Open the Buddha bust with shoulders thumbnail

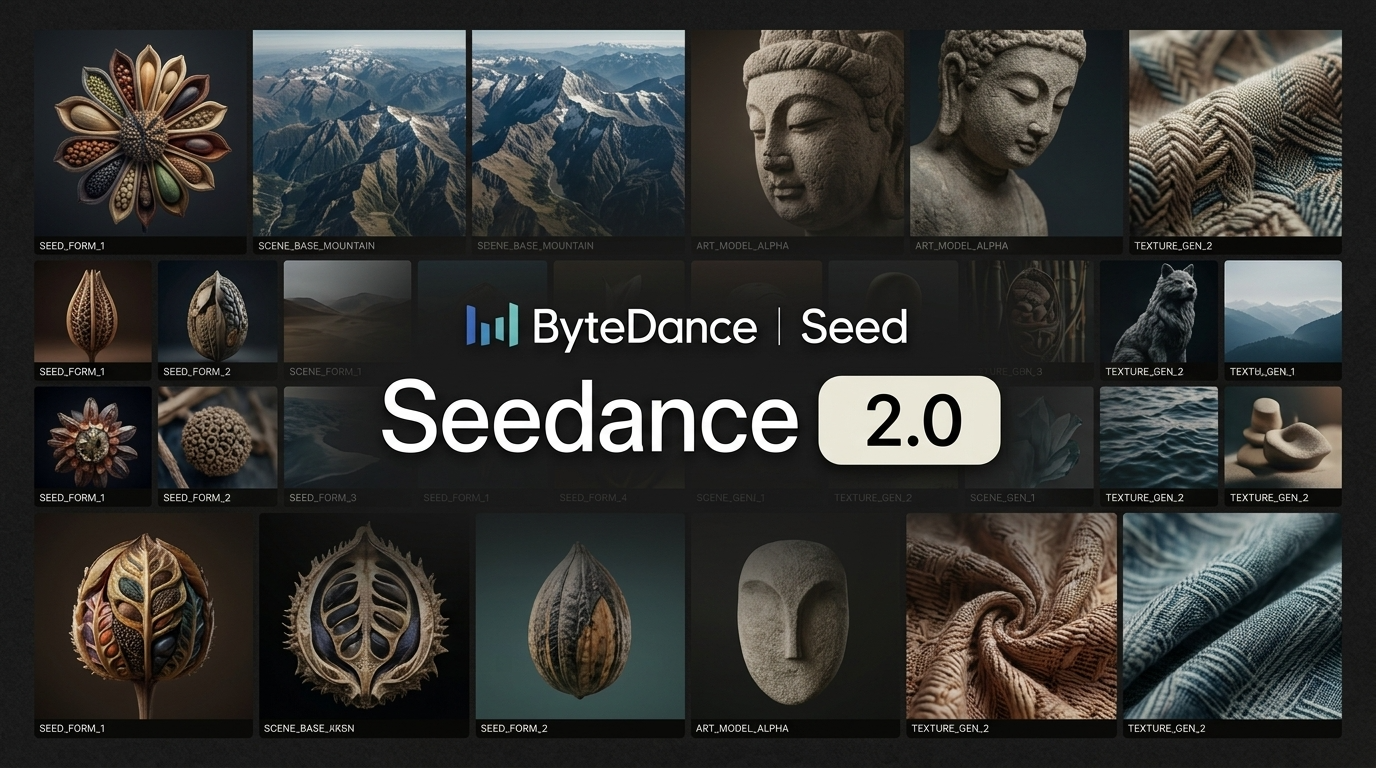coord(1015,133)
